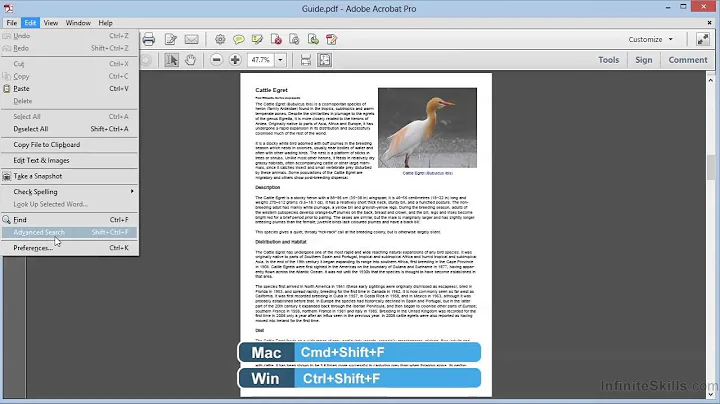Expand the Check Spelling submenu

(69, 191)
